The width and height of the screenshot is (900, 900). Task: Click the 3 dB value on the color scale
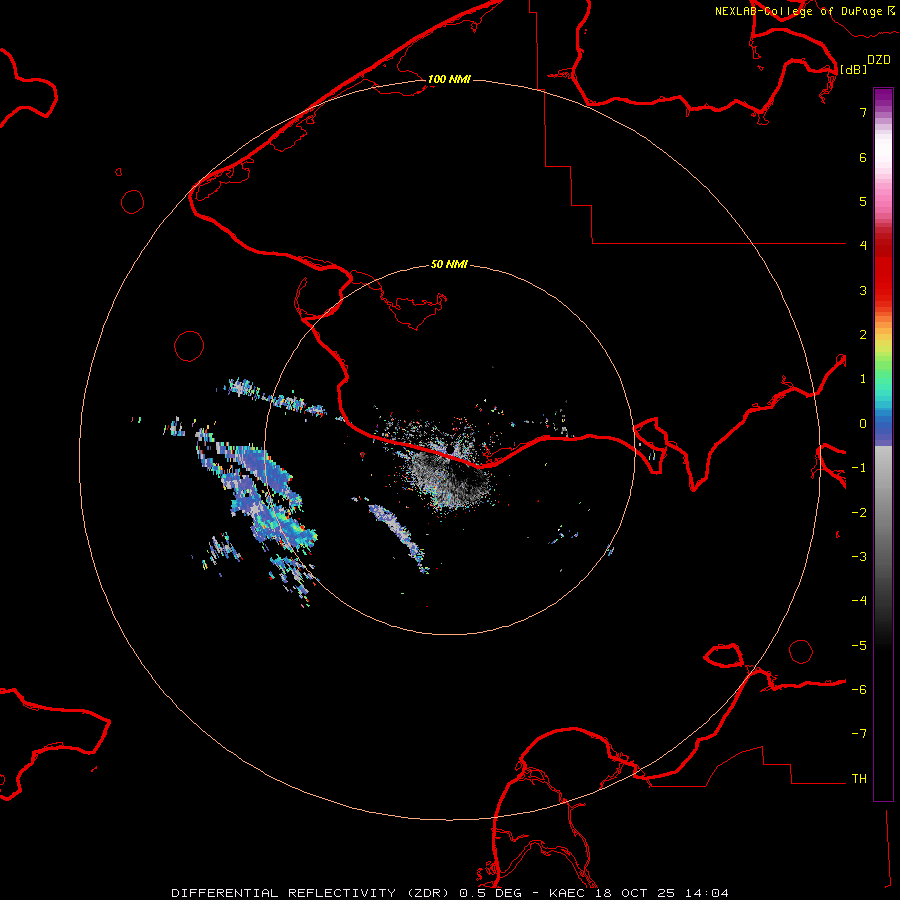click(863, 290)
